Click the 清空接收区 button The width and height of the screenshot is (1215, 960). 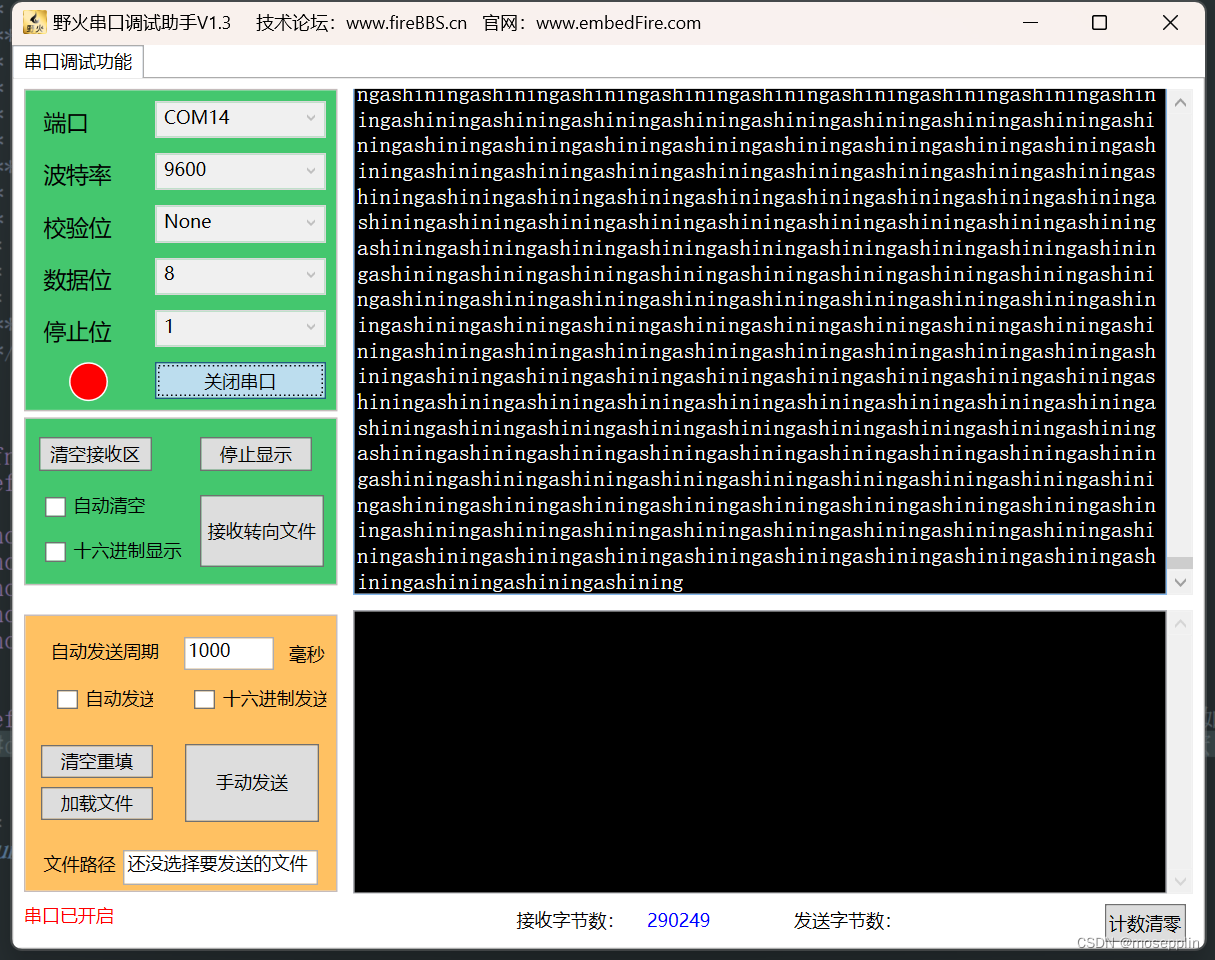pyautogui.click(x=95, y=454)
